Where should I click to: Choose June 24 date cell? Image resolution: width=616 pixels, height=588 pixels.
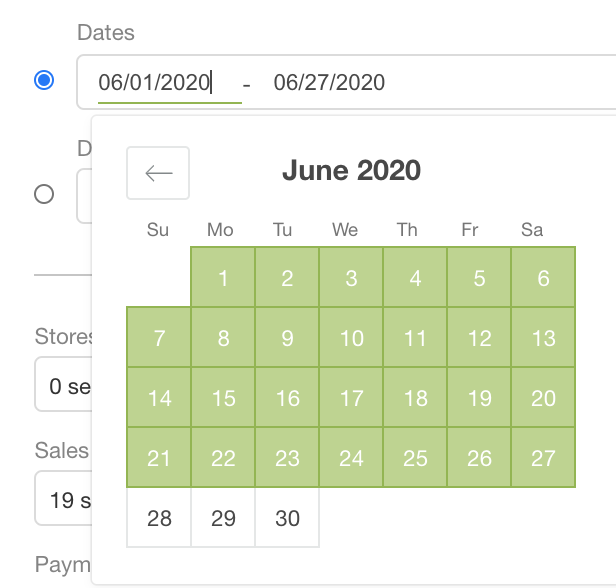tap(351, 457)
